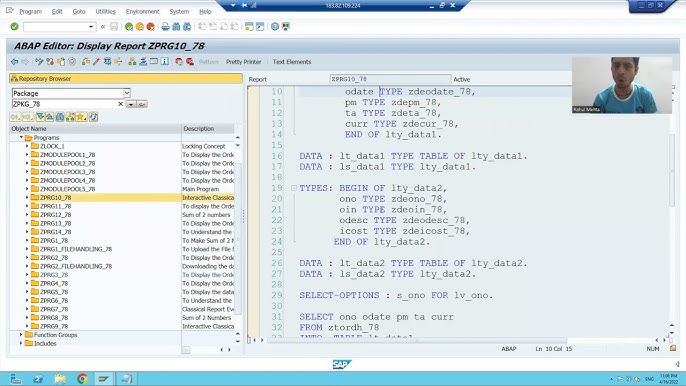Screen dimensions: 686x386
Task: Click the code editor horizontal scrollbar
Action: pyautogui.click(x=416, y=340)
